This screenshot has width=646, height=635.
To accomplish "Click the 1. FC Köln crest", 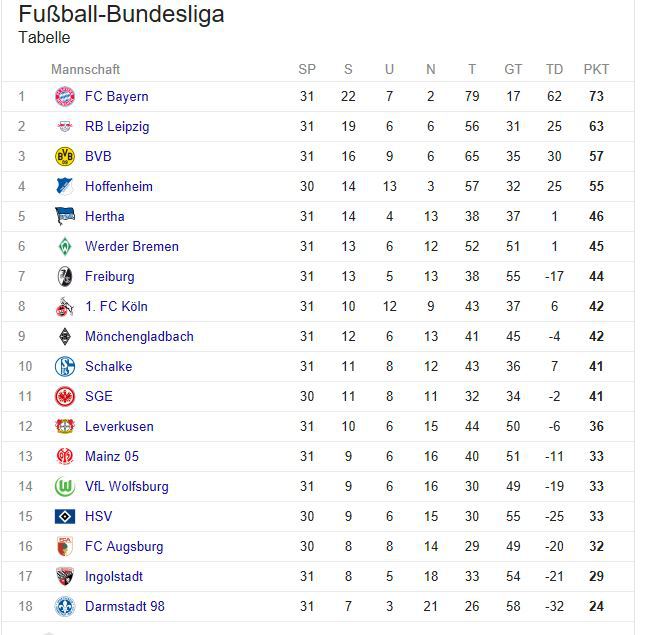I will coord(65,307).
